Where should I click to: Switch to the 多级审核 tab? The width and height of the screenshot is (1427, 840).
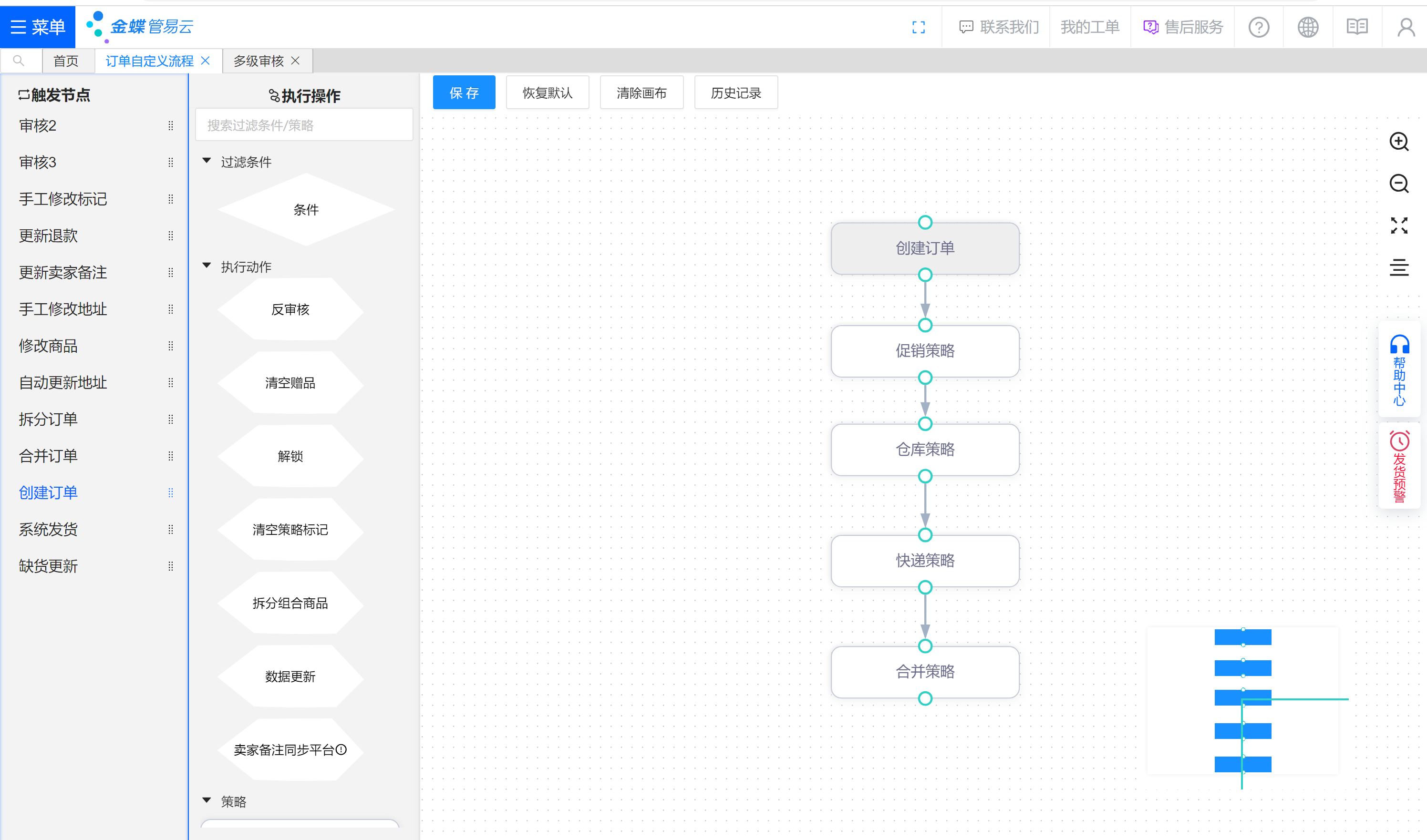click(258, 61)
